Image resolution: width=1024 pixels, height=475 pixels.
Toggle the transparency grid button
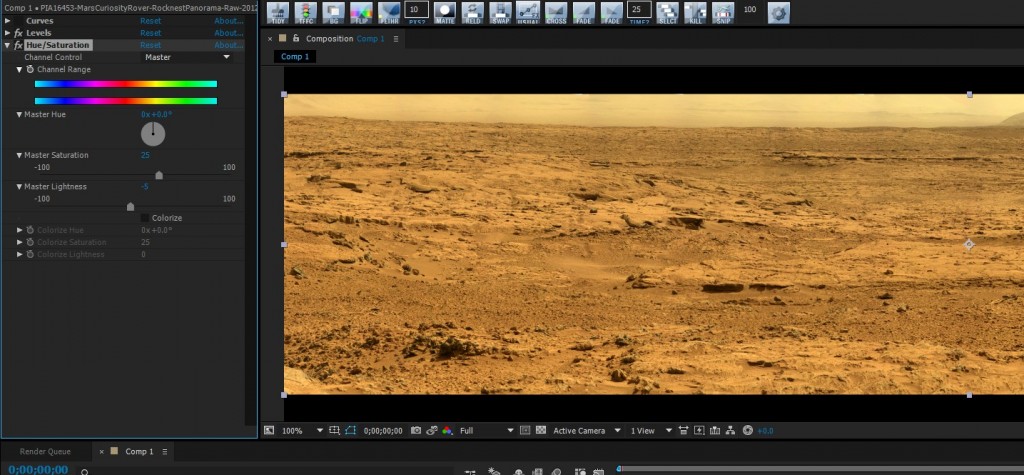pyautogui.click(x=541, y=430)
